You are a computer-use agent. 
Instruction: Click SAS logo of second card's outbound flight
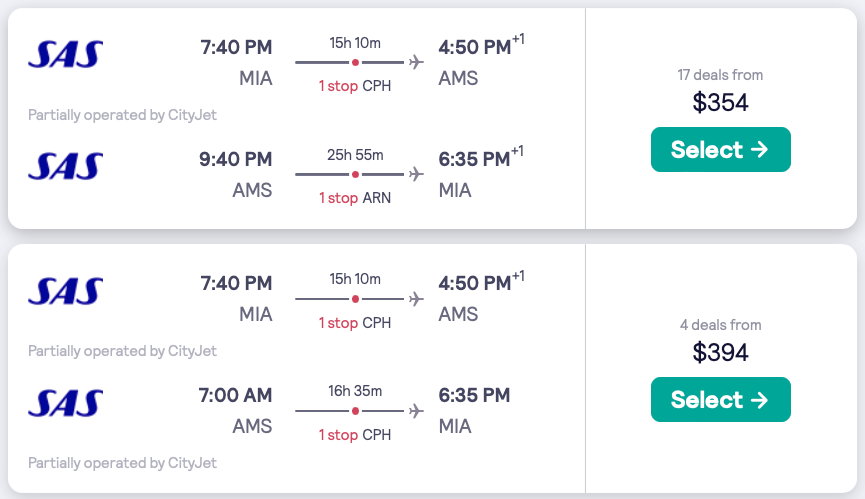(66, 290)
